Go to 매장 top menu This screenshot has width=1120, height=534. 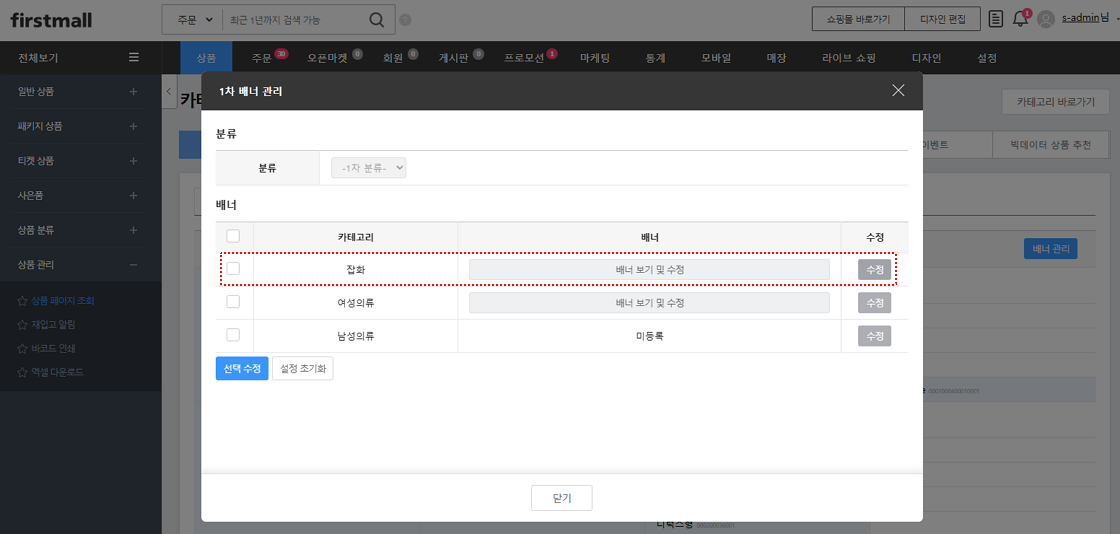(776, 59)
